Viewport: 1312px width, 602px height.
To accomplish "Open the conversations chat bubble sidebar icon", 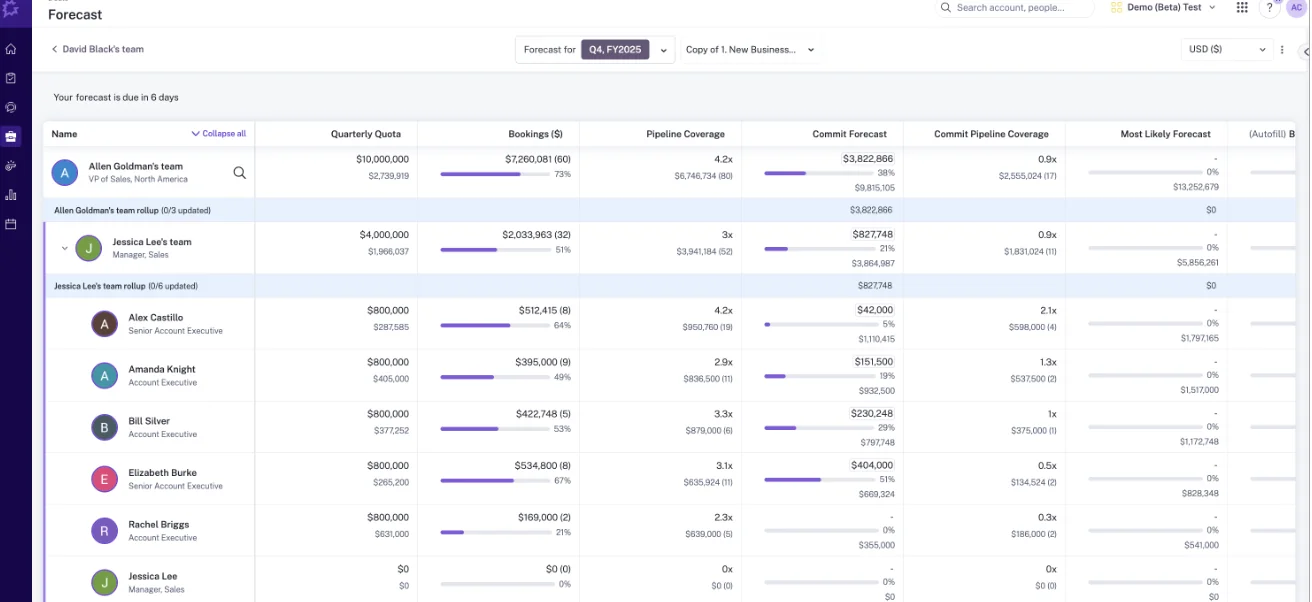I will pos(11,107).
